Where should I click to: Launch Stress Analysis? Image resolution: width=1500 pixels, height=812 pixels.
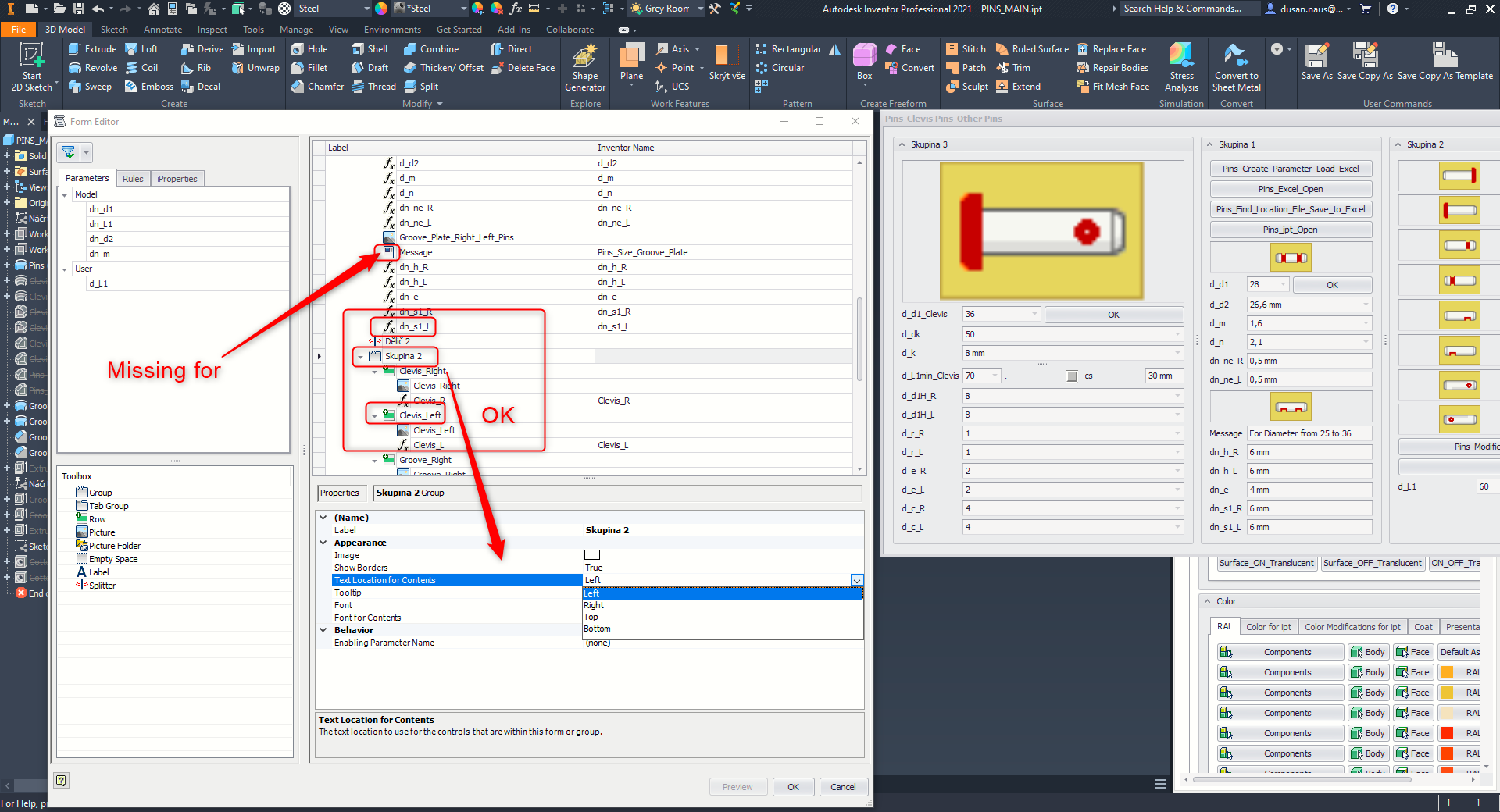click(x=1181, y=66)
